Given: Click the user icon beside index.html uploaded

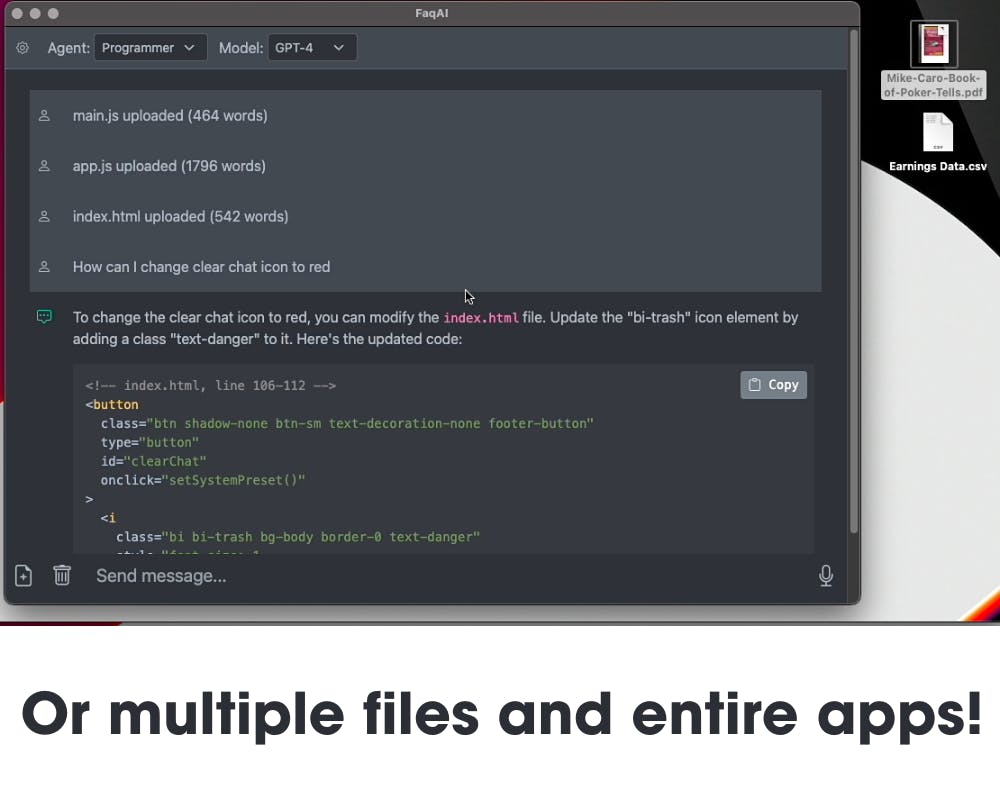Looking at the screenshot, I should [x=44, y=216].
